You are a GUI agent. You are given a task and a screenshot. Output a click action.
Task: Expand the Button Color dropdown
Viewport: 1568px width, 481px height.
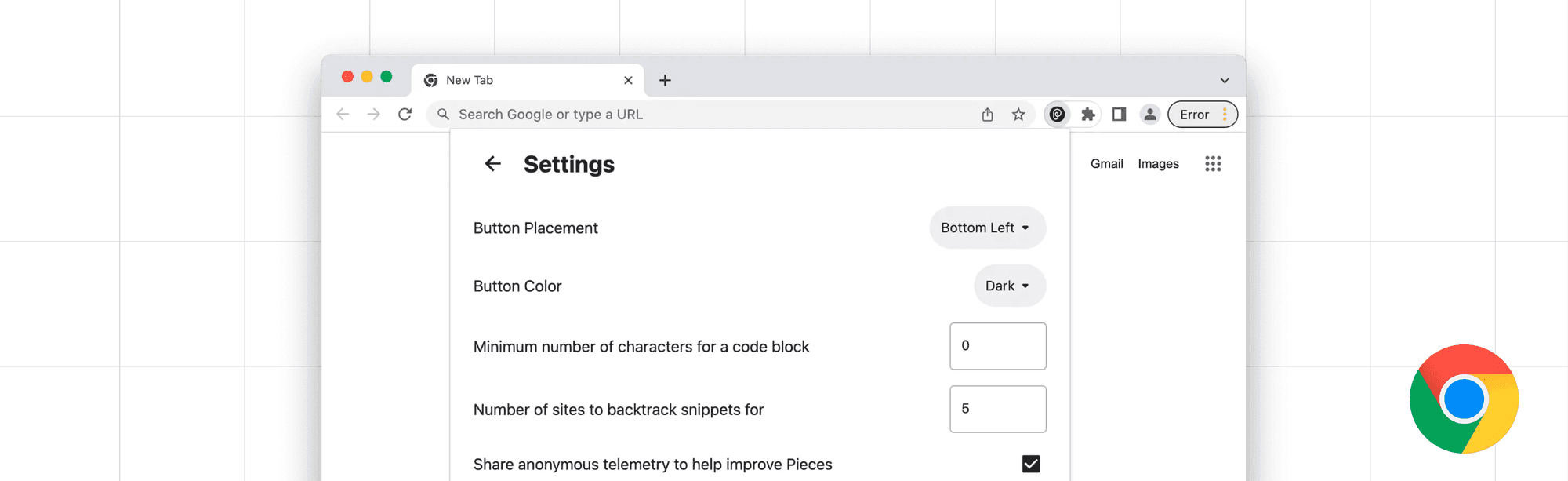coord(1009,286)
